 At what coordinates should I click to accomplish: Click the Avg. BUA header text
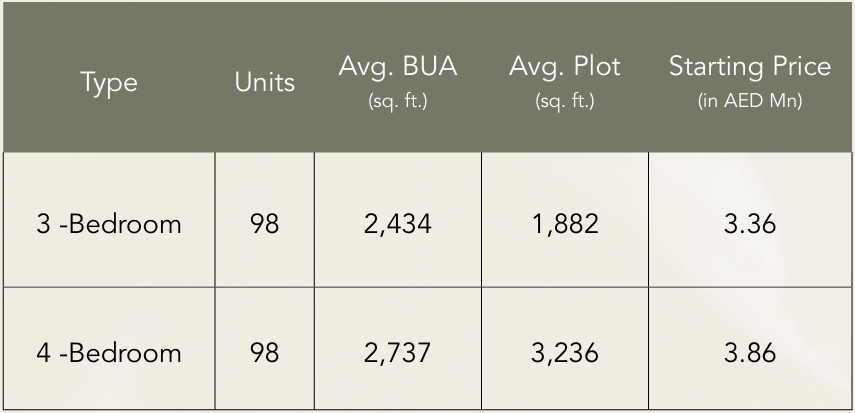coord(397,68)
